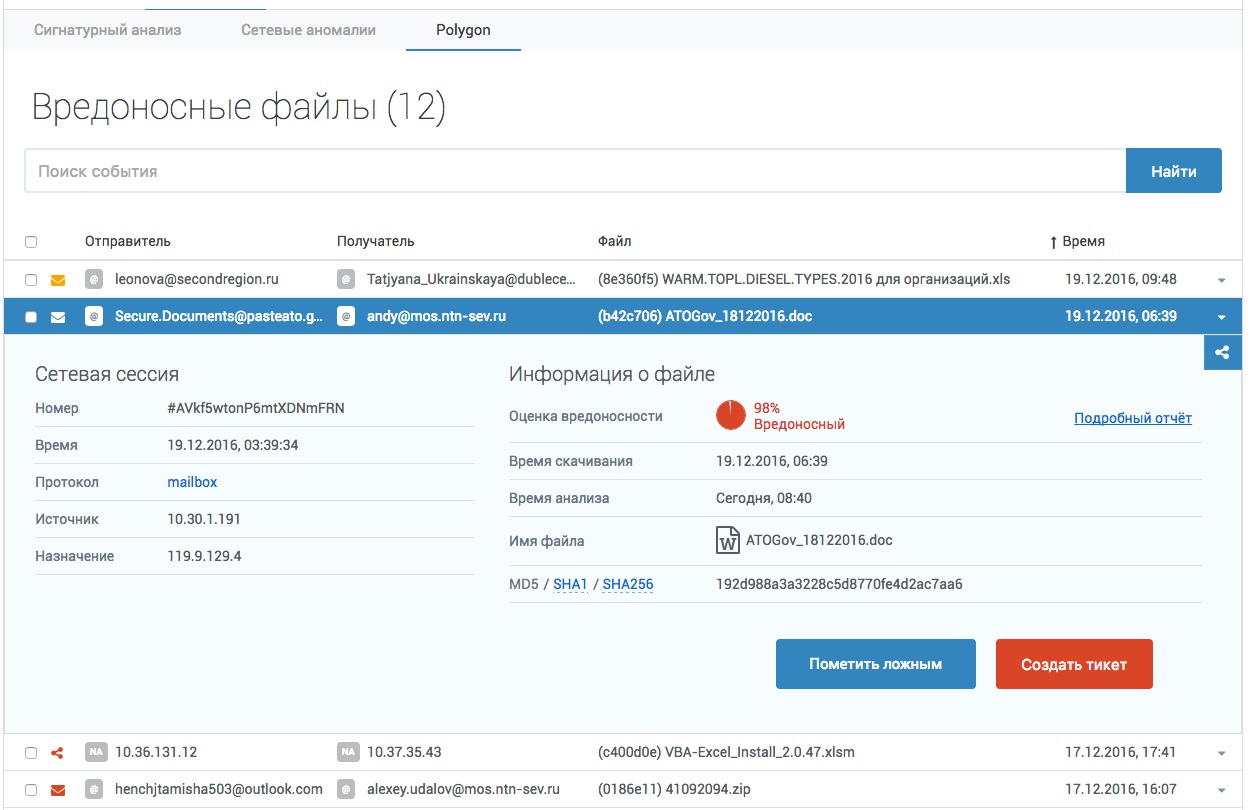The height and width of the screenshot is (810, 1250).
Task: Click the @ icon before Tatjyana_Ukrainskaya recipient
Action: 347,280
